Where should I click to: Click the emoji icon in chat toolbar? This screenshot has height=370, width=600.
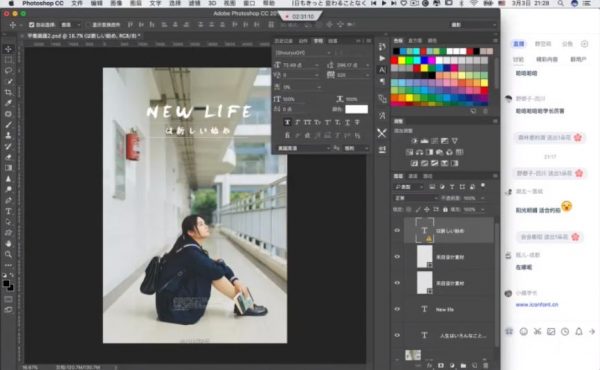point(523,331)
